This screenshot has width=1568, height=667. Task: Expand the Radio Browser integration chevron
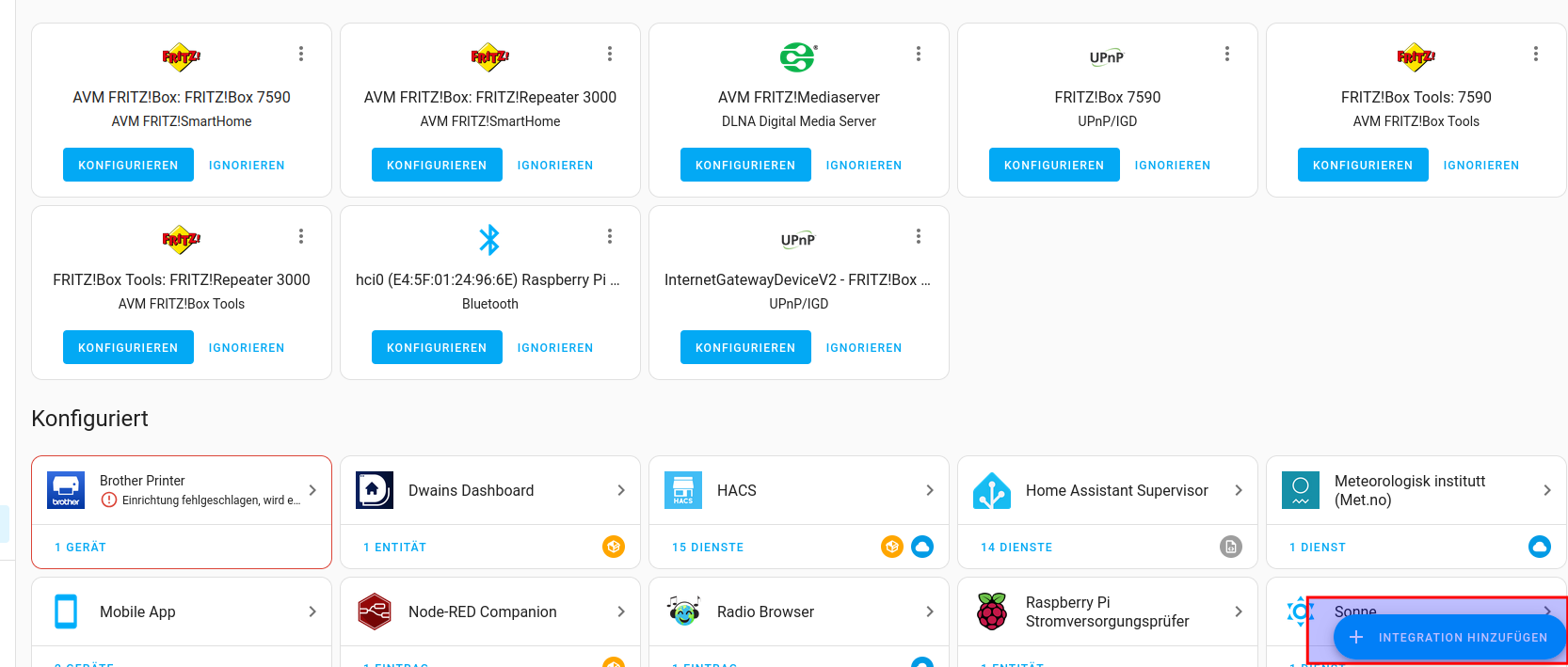coord(930,611)
